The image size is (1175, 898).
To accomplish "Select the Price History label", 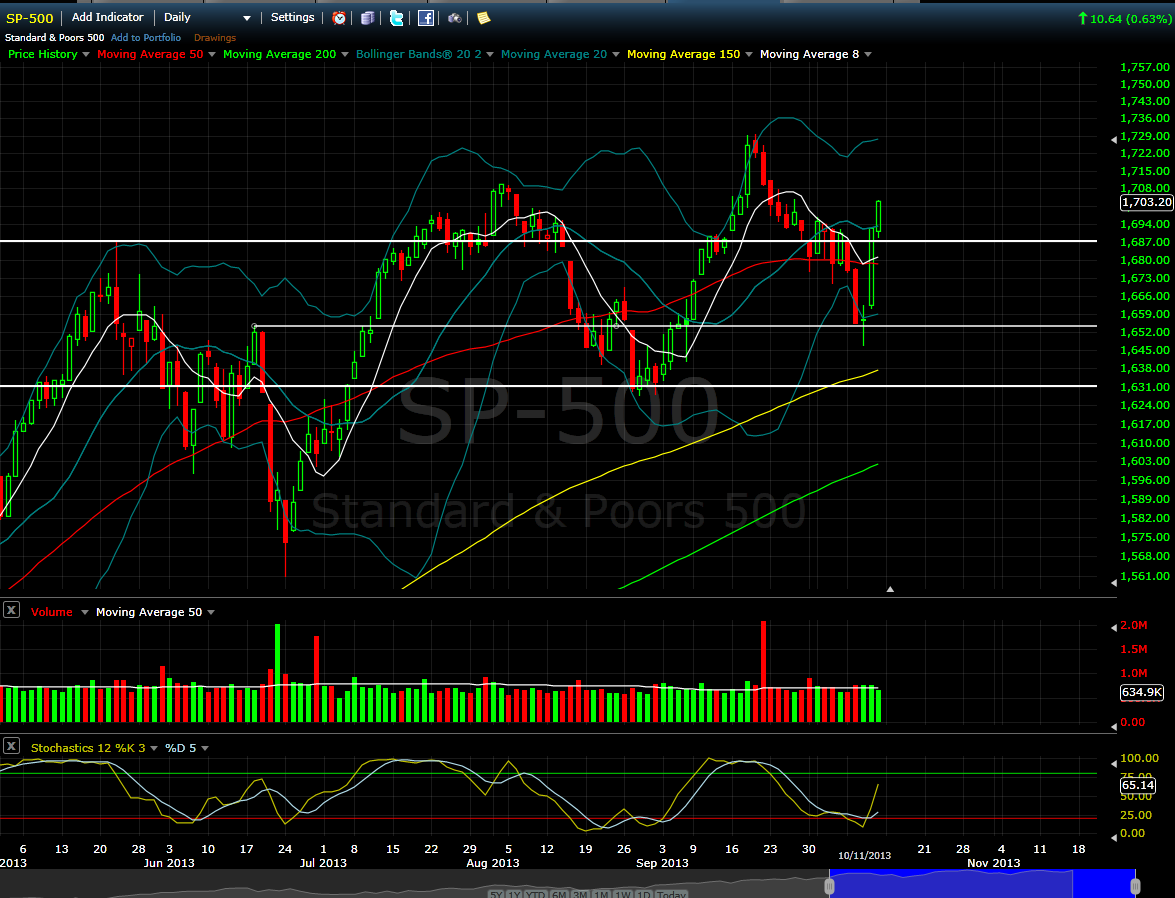I will coord(43,54).
